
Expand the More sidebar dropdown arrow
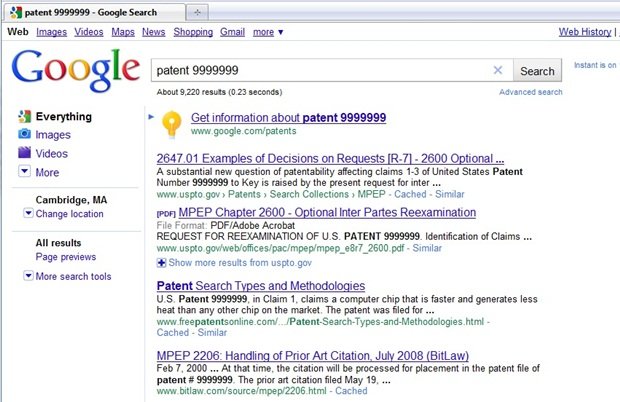tap(25, 172)
